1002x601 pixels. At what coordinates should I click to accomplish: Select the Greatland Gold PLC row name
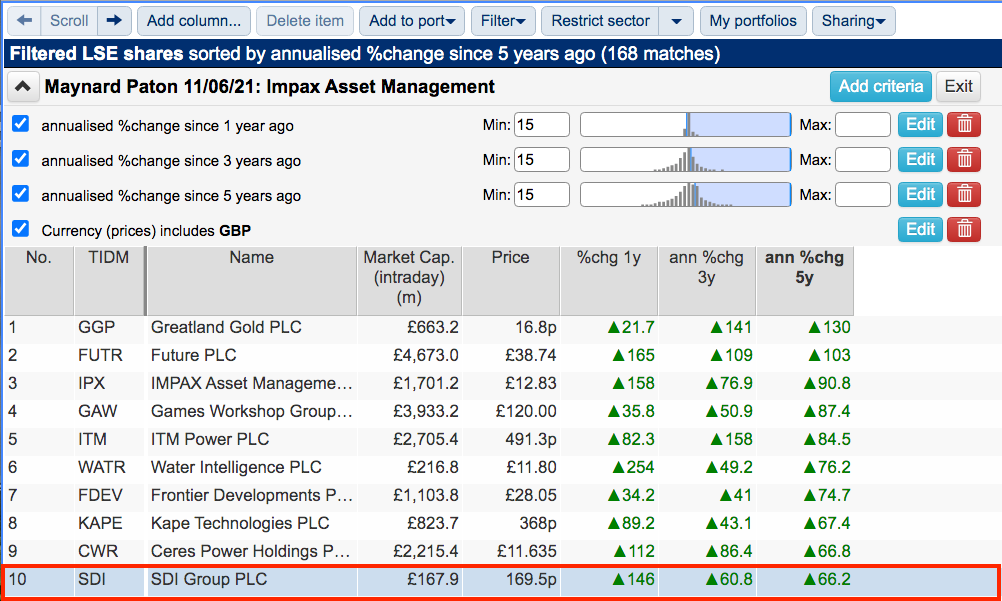coord(226,327)
